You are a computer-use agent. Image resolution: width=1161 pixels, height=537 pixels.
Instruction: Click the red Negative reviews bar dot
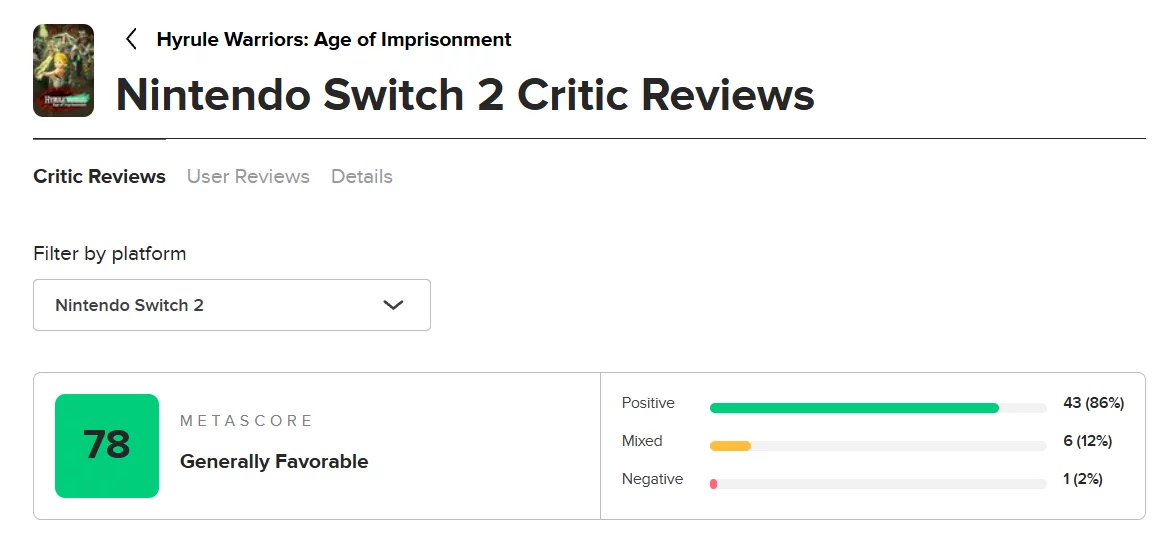(x=714, y=484)
